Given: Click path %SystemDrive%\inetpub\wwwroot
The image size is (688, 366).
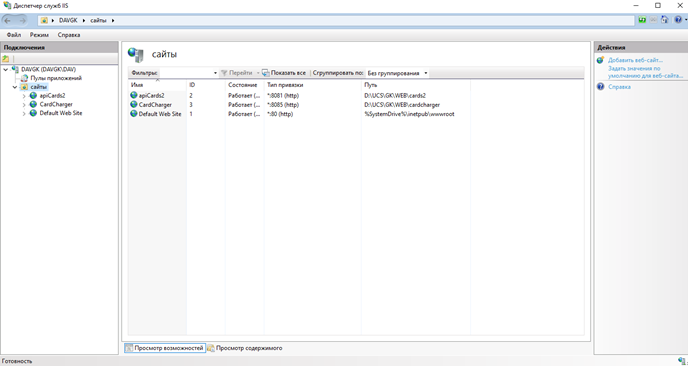Looking at the screenshot, I should pyautogui.click(x=409, y=114).
